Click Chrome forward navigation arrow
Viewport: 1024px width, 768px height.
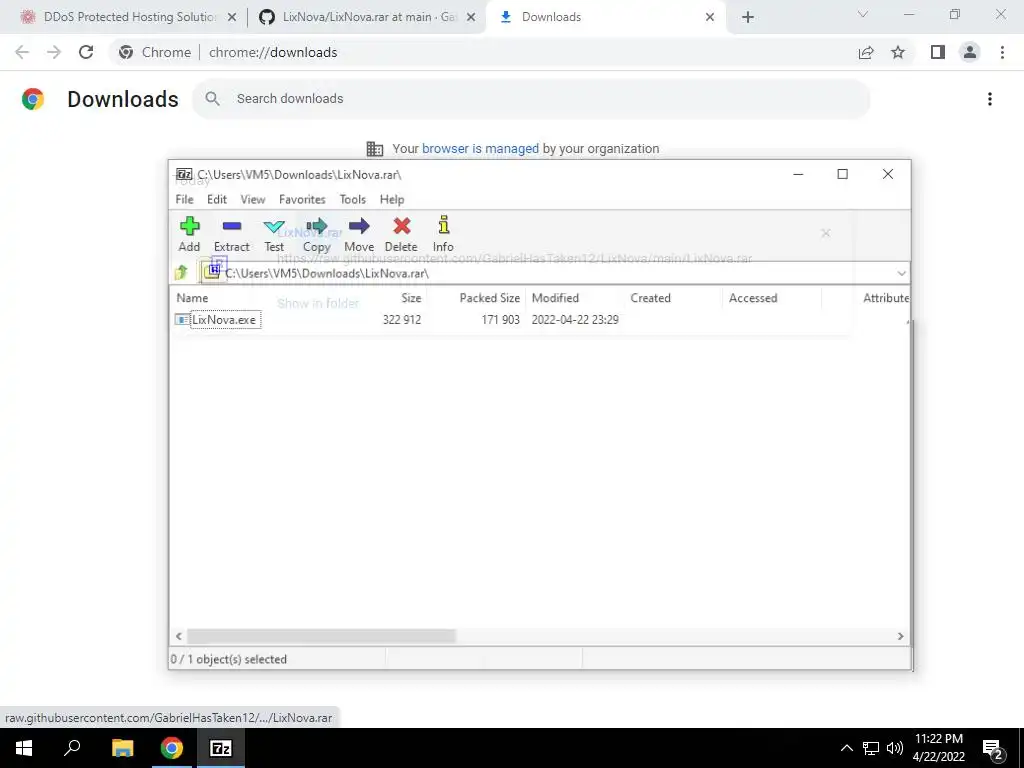click(54, 52)
